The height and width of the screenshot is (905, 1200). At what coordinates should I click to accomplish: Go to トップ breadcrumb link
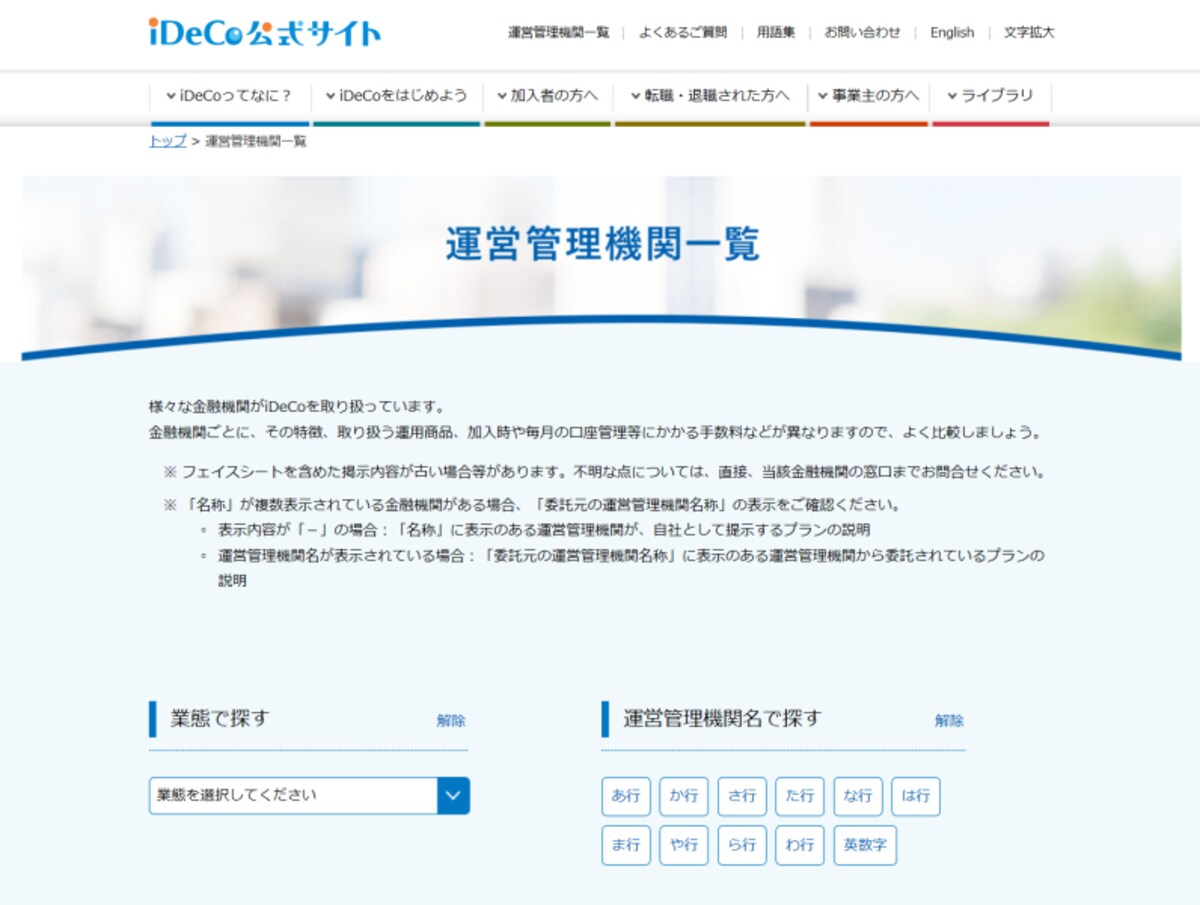pyautogui.click(x=167, y=141)
